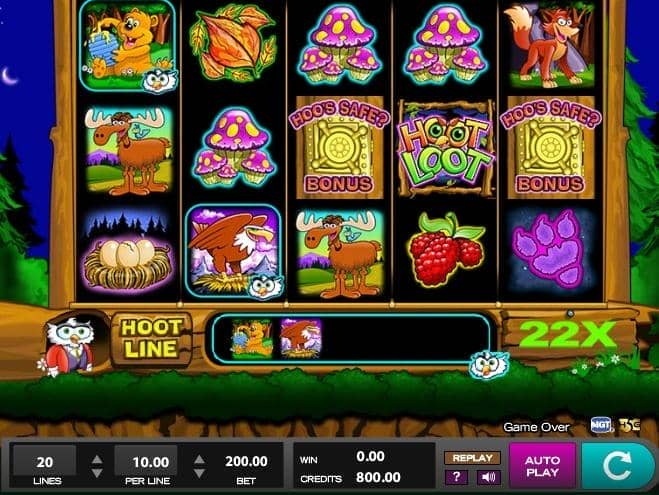Increase number of lines with up arrow
Screen dimensions: 659x495
[97, 459]
